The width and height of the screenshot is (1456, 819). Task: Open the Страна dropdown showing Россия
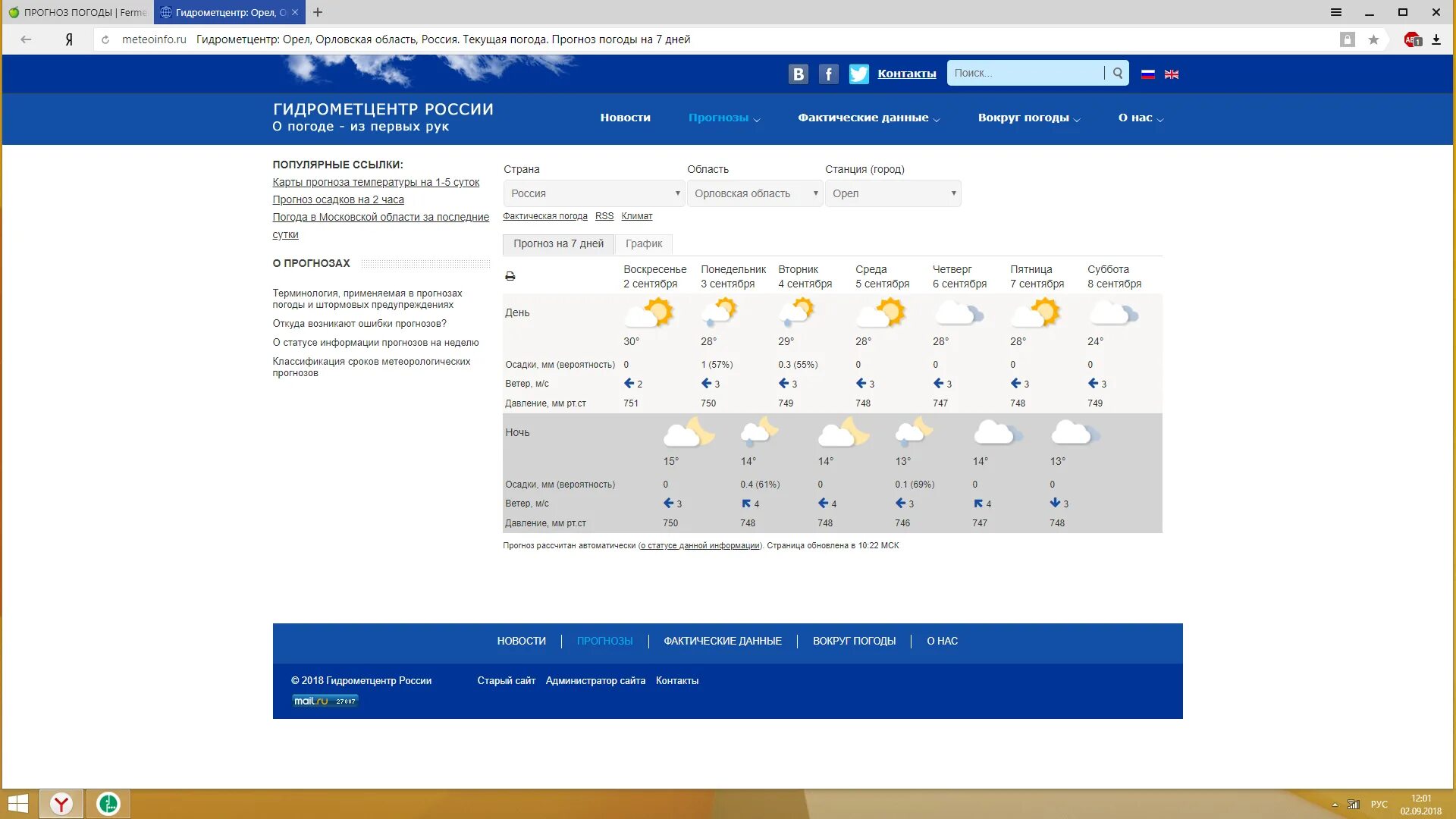tap(594, 193)
